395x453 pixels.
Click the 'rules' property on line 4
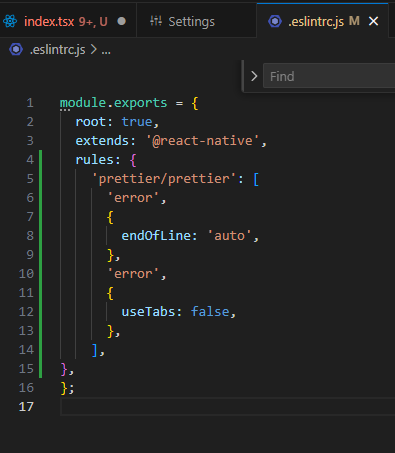click(94, 160)
